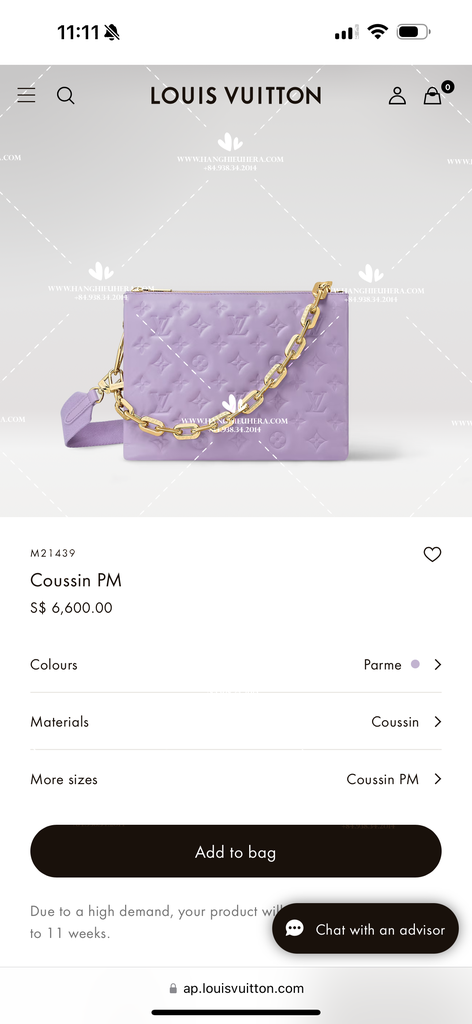
Task: Open the Colours row label
Action: click(x=54, y=664)
